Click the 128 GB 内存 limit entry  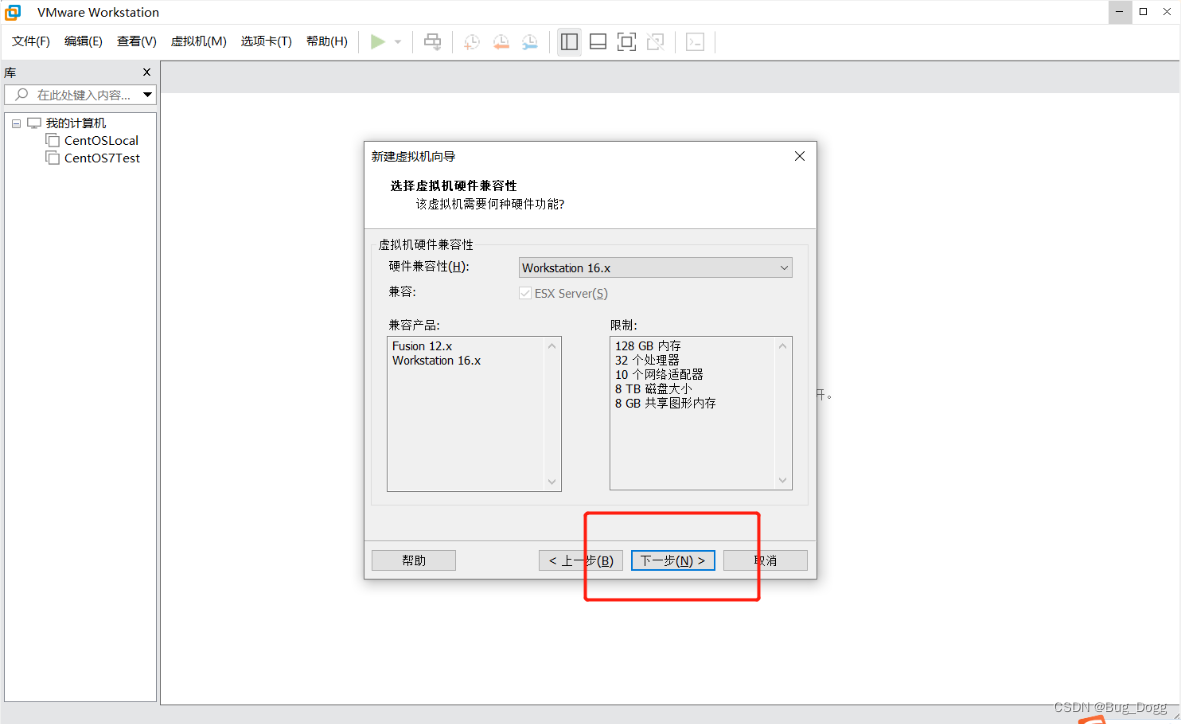coord(648,346)
